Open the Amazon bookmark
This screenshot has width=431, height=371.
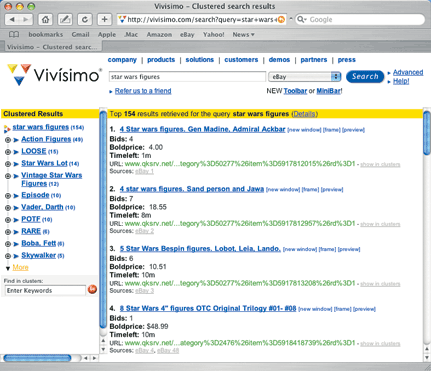click(x=159, y=34)
